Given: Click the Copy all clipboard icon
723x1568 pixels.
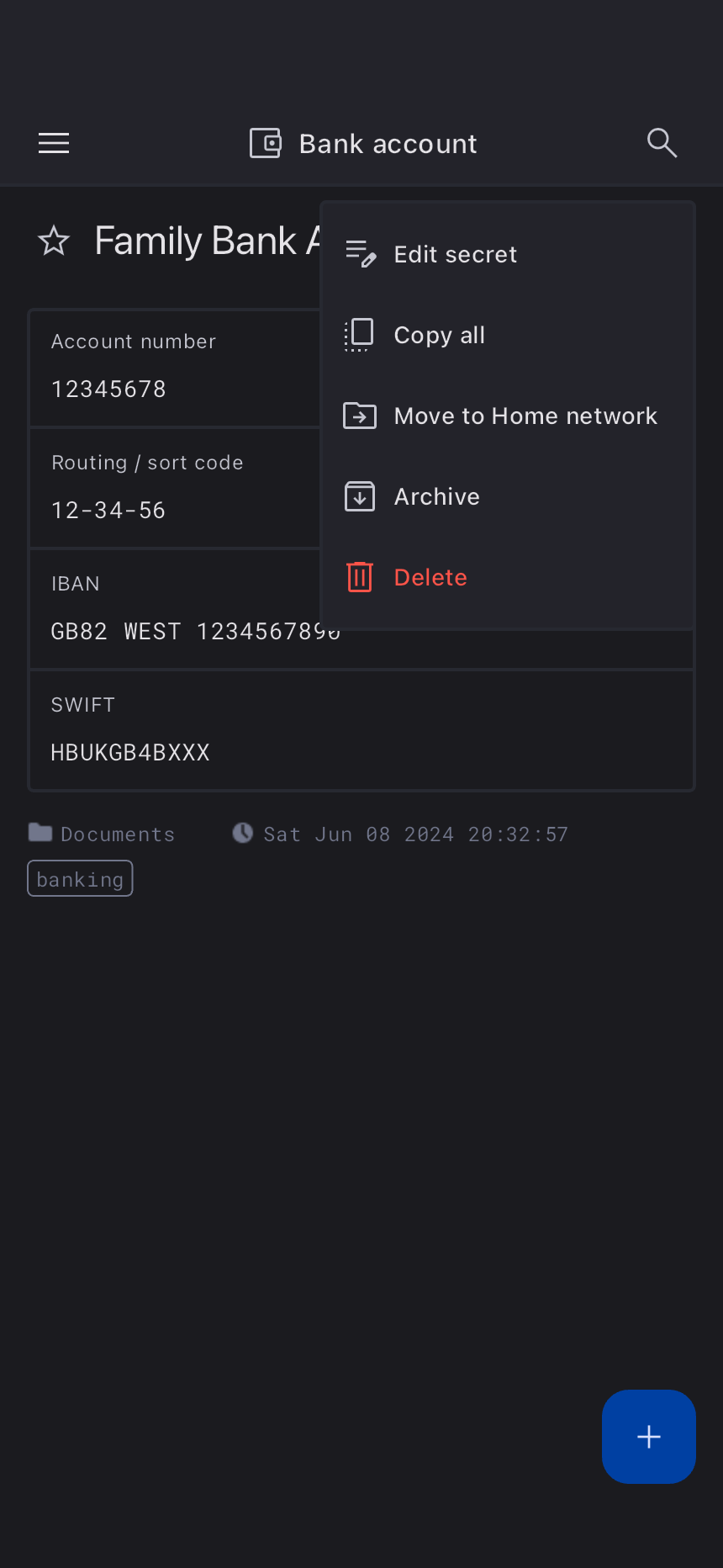Looking at the screenshot, I should coord(359,335).
